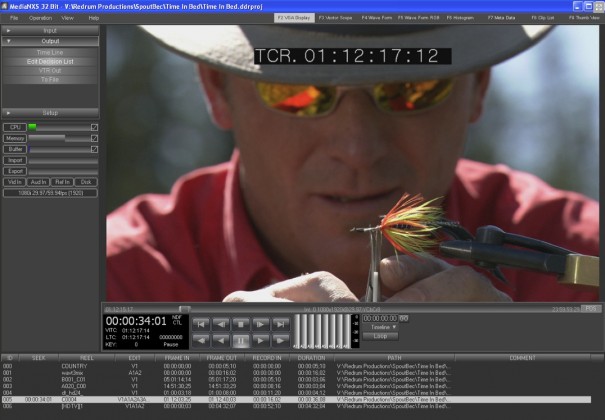This screenshot has height=420, width=605.
Task: Click the Export button
Action: 16,171
